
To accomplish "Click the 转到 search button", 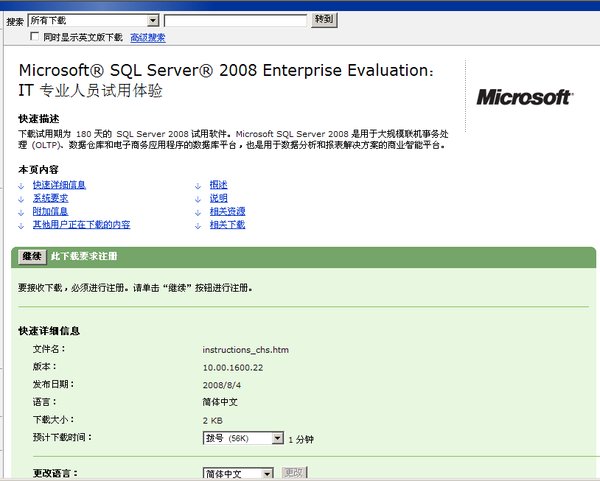I will [x=324, y=20].
